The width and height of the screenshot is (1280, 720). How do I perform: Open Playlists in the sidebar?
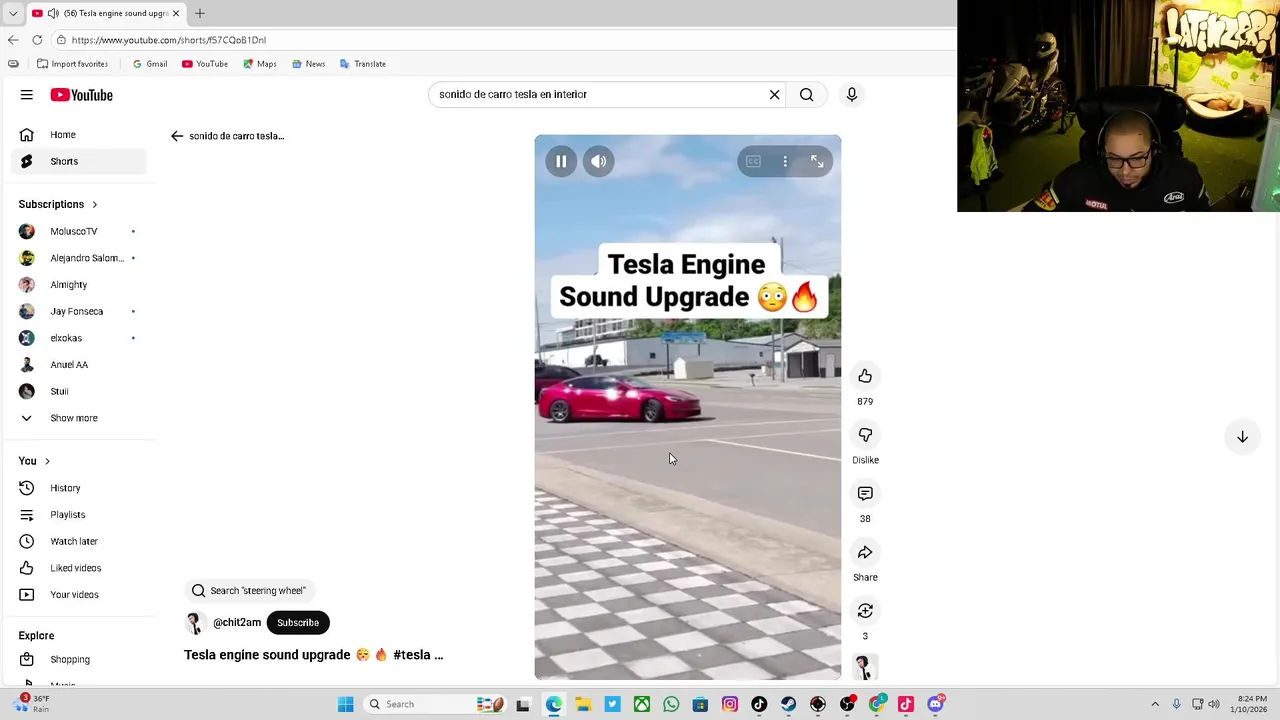pyautogui.click(x=79, y=515)
